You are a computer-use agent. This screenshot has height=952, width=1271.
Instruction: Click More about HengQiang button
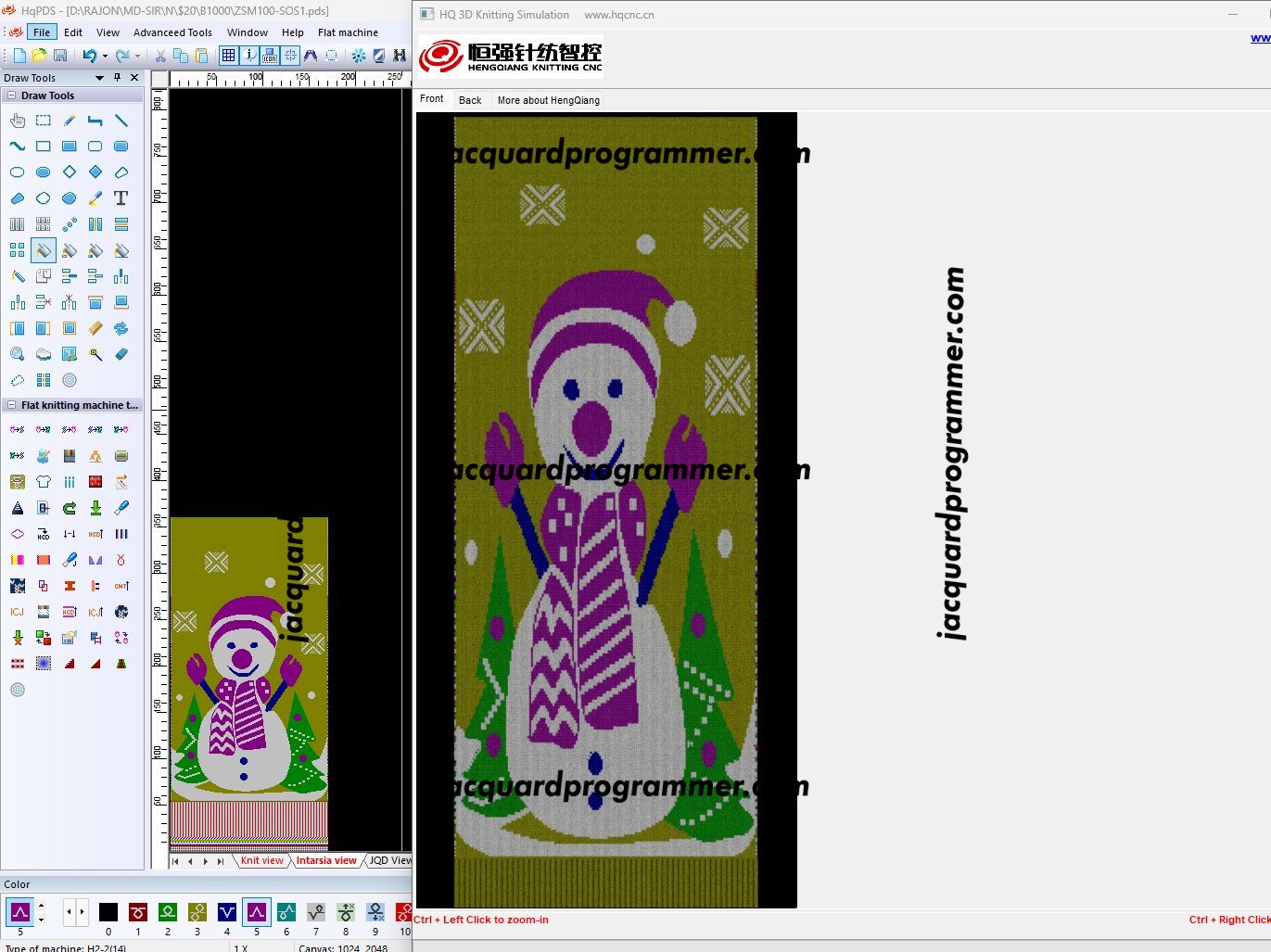[x=548, y=100]
